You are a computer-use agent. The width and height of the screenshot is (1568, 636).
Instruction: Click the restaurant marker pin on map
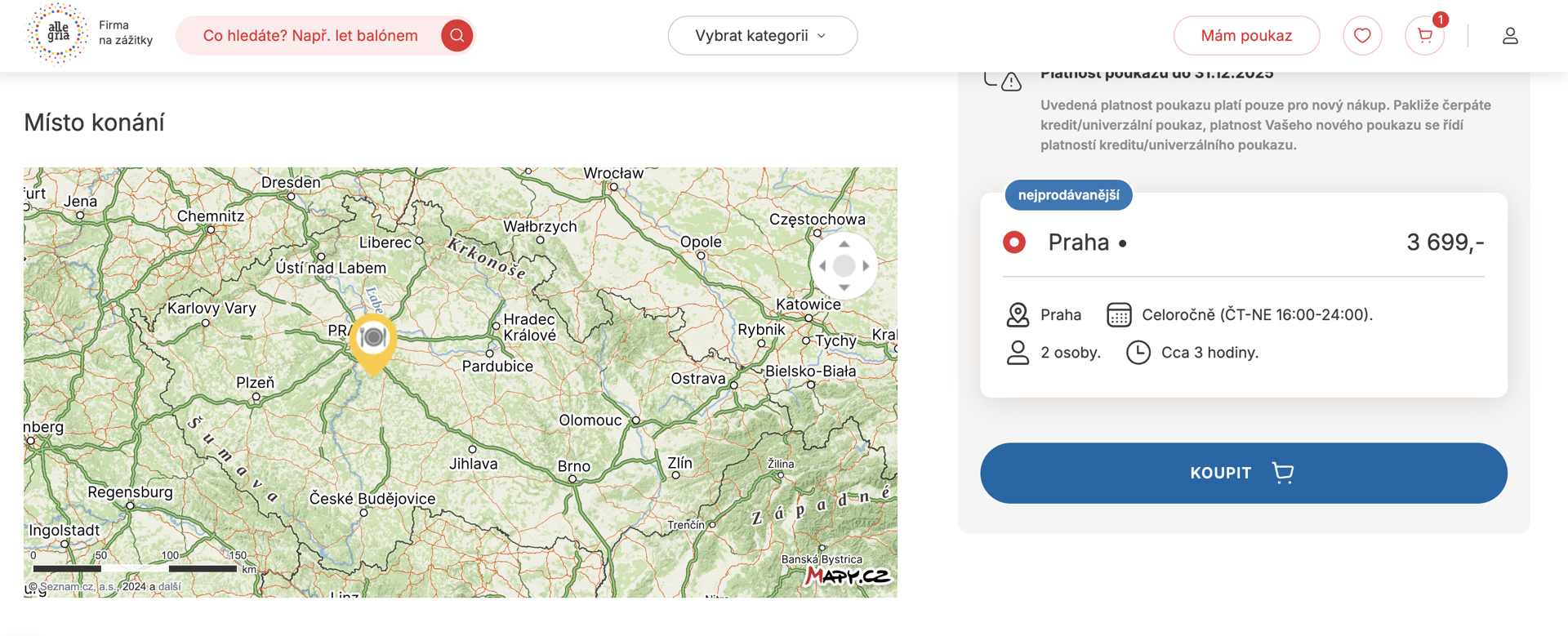pyautogui.click(x=373, y=344)
